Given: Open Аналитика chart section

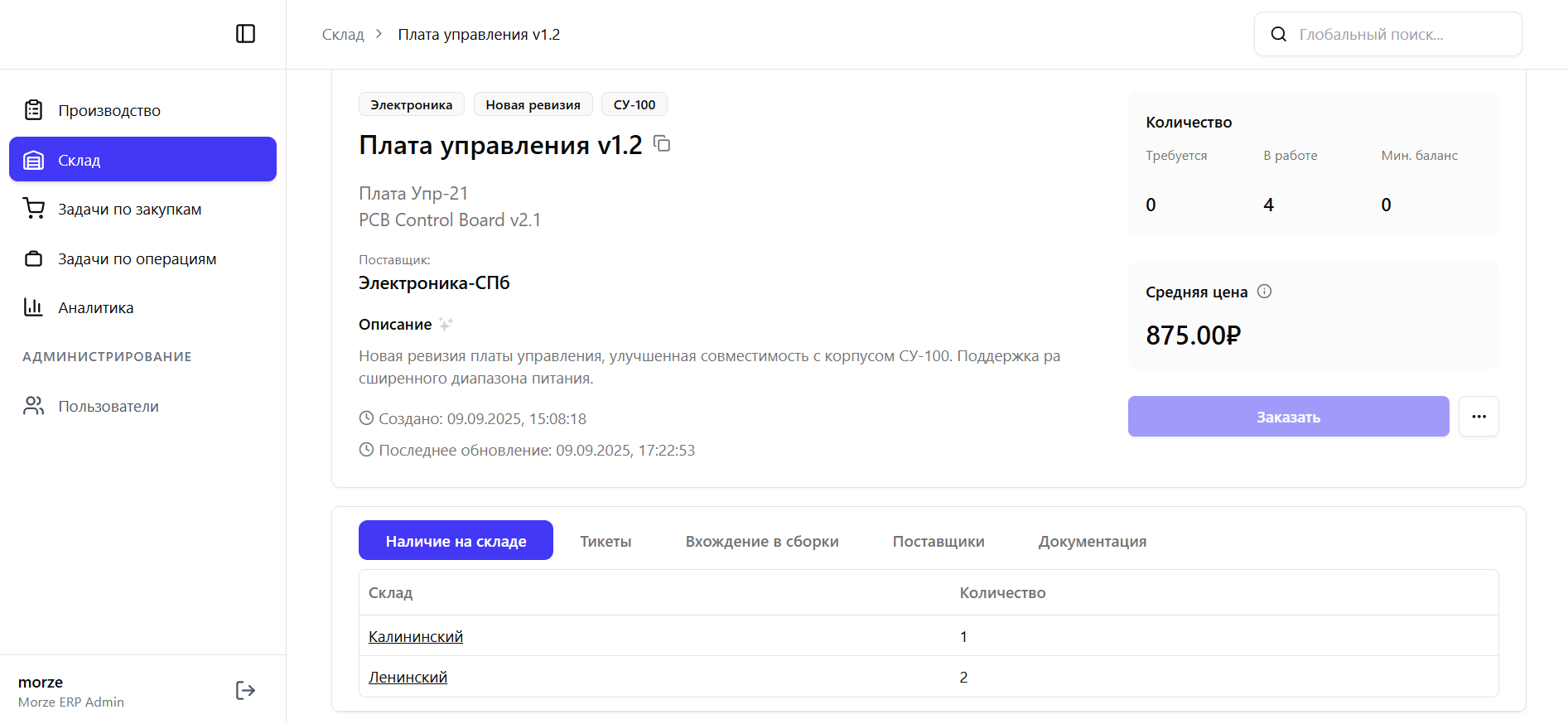Looking at the screenshot, I should tap(95, 308).
